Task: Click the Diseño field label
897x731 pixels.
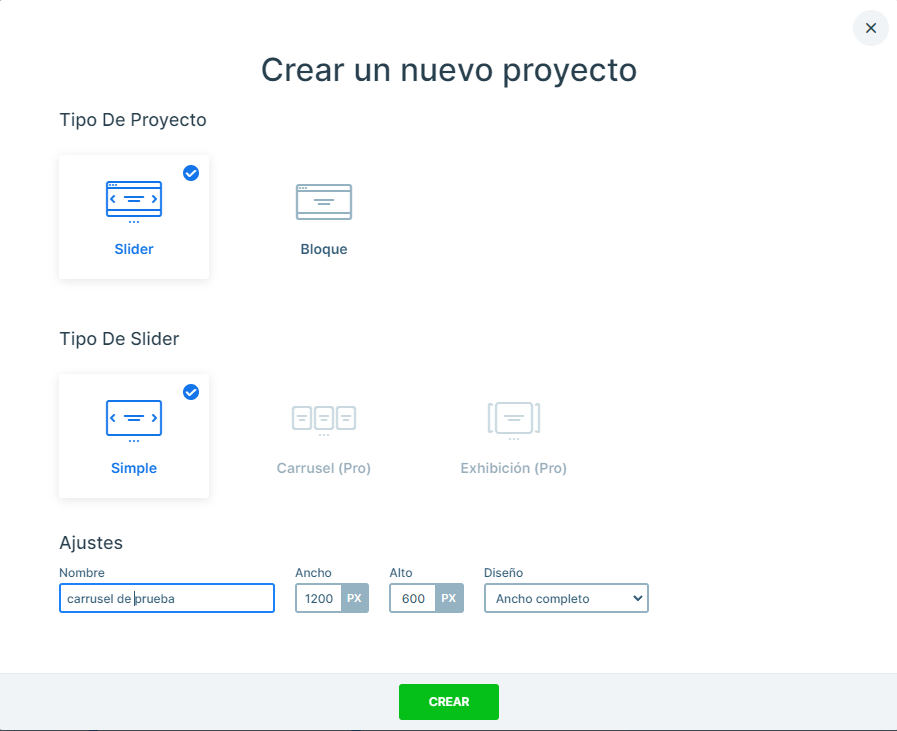Action: click(x=503, y=573)
